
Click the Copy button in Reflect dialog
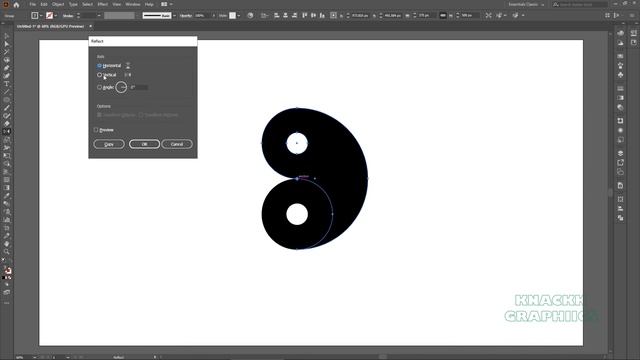[x=109, y=144]
